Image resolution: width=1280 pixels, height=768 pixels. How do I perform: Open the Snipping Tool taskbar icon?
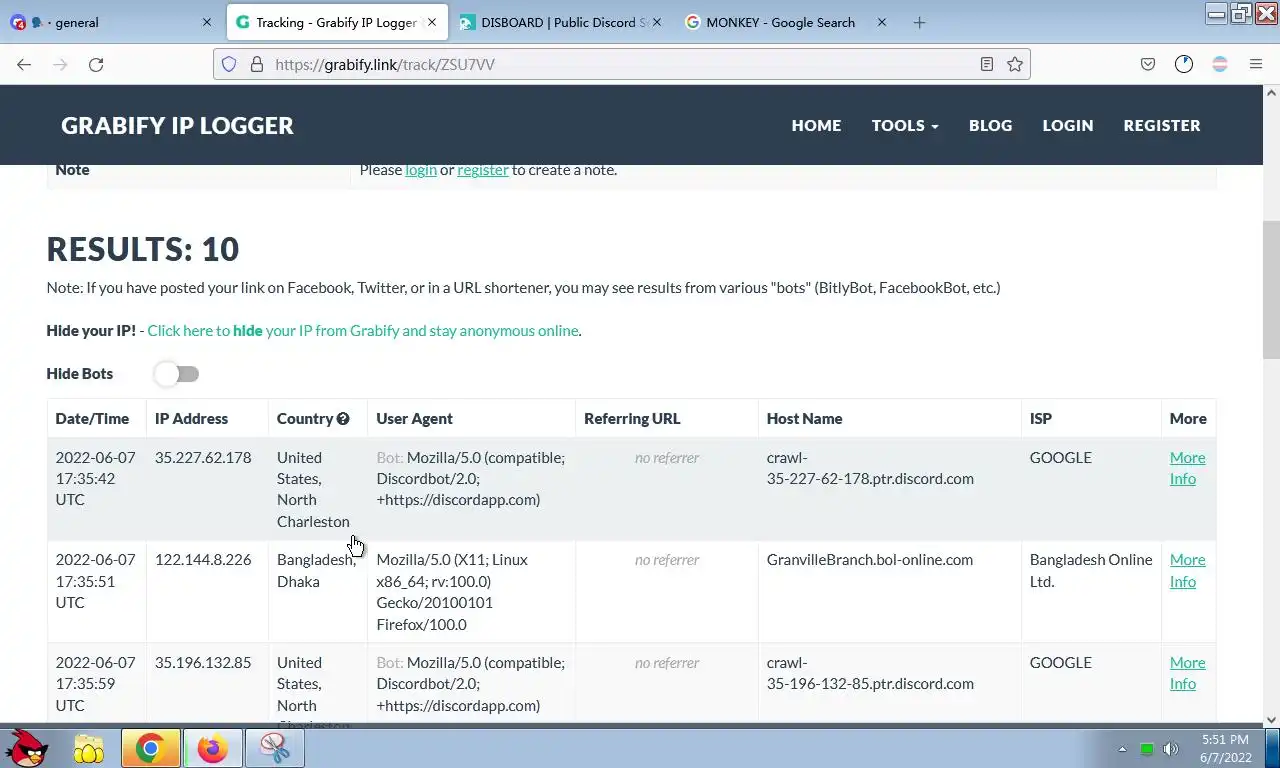[x=274, y=748]
